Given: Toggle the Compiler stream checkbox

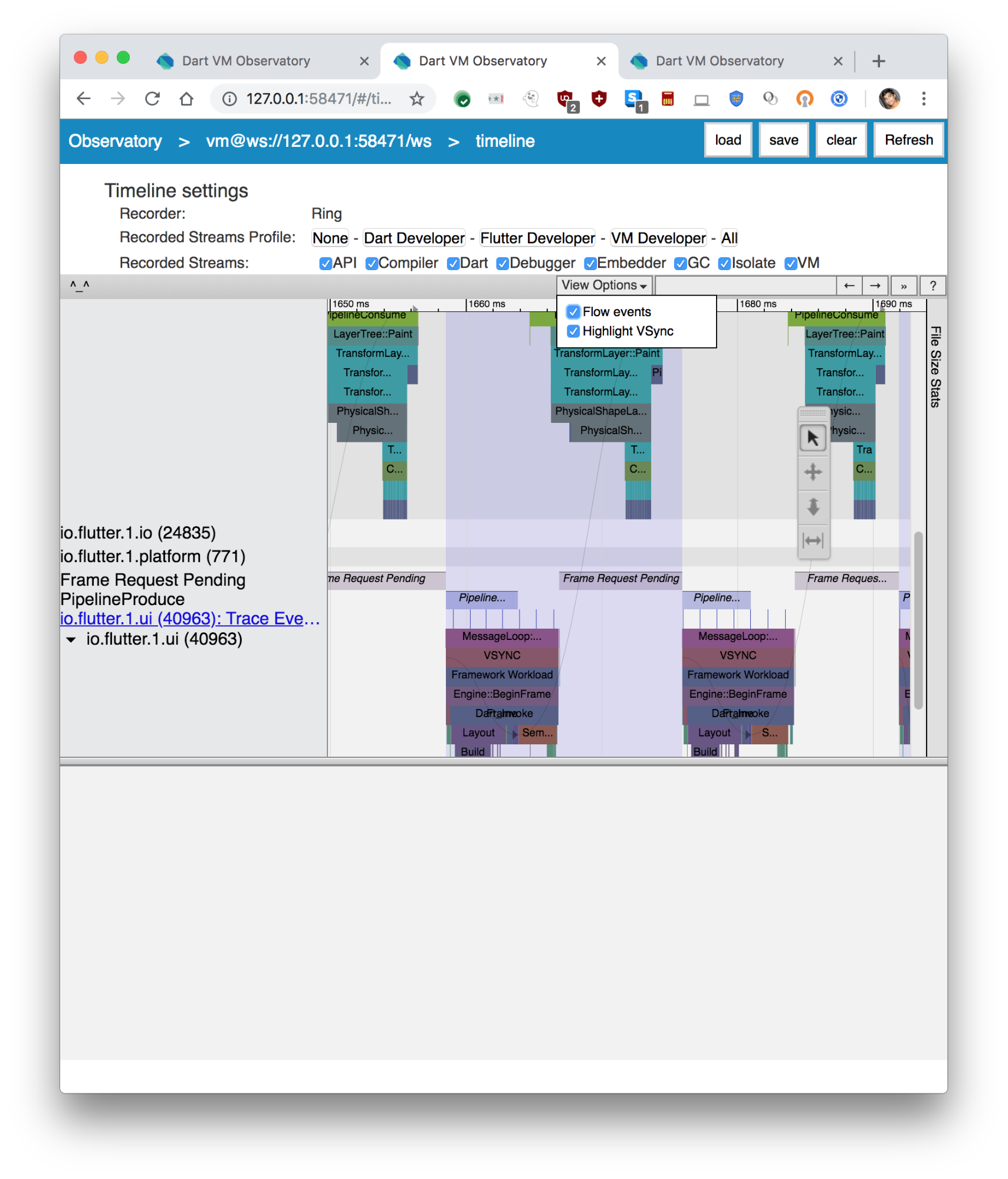Looking at the screenshot, I should [x=371, y=263].
